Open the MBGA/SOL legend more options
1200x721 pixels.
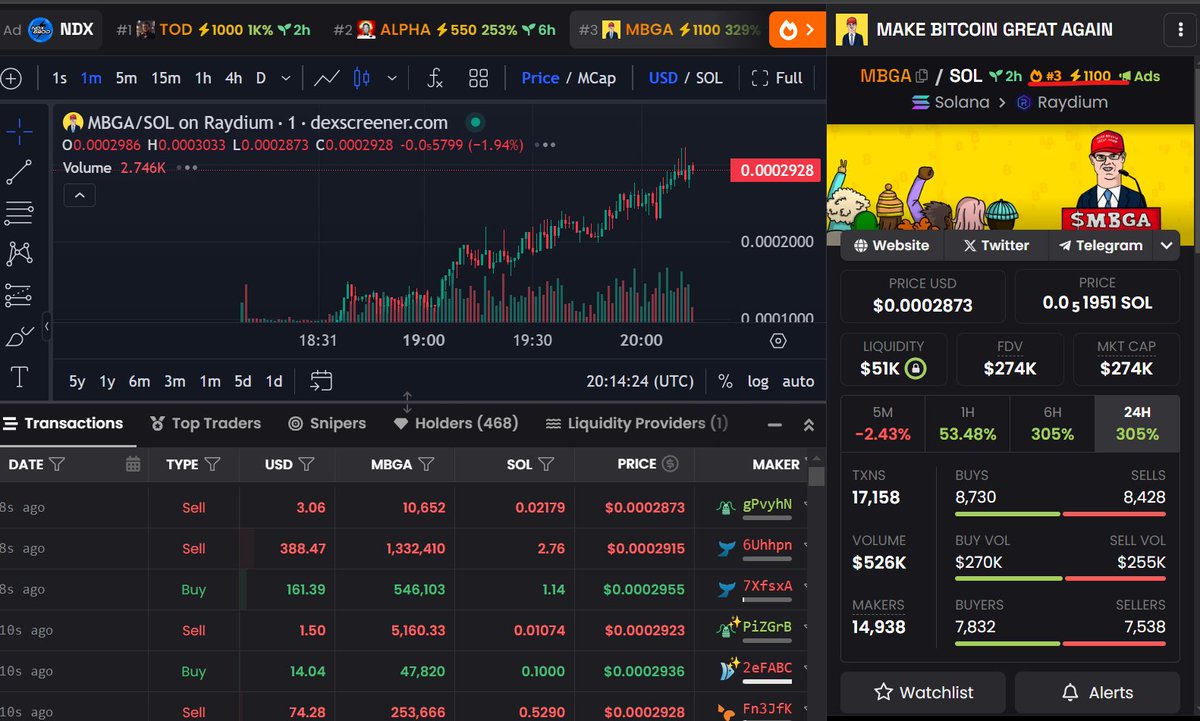tap(545, 145)
